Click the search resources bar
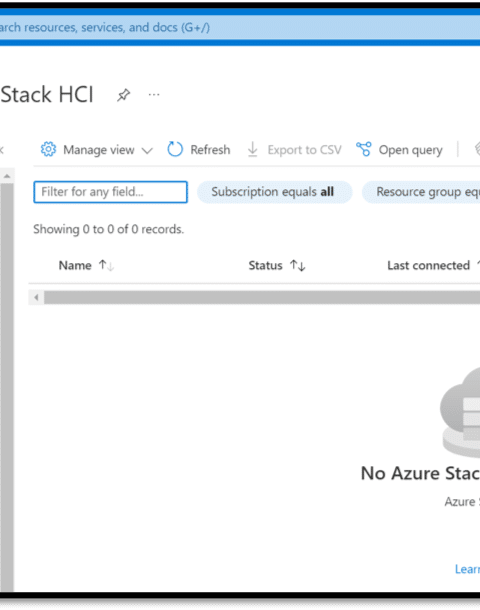 240,27
